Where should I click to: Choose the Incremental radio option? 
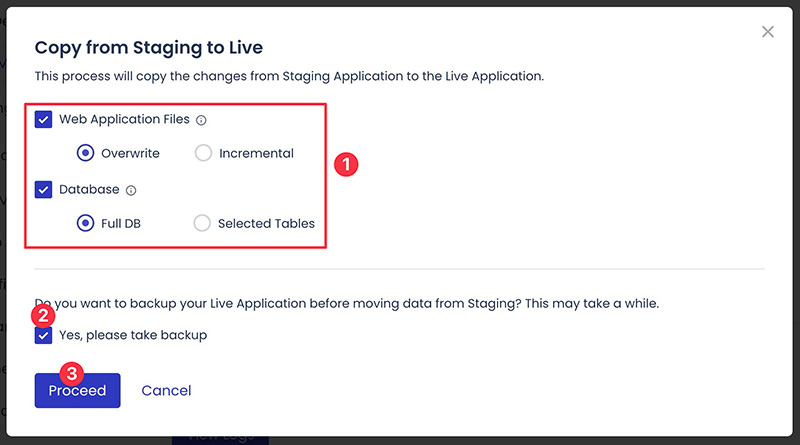(203, 153)
